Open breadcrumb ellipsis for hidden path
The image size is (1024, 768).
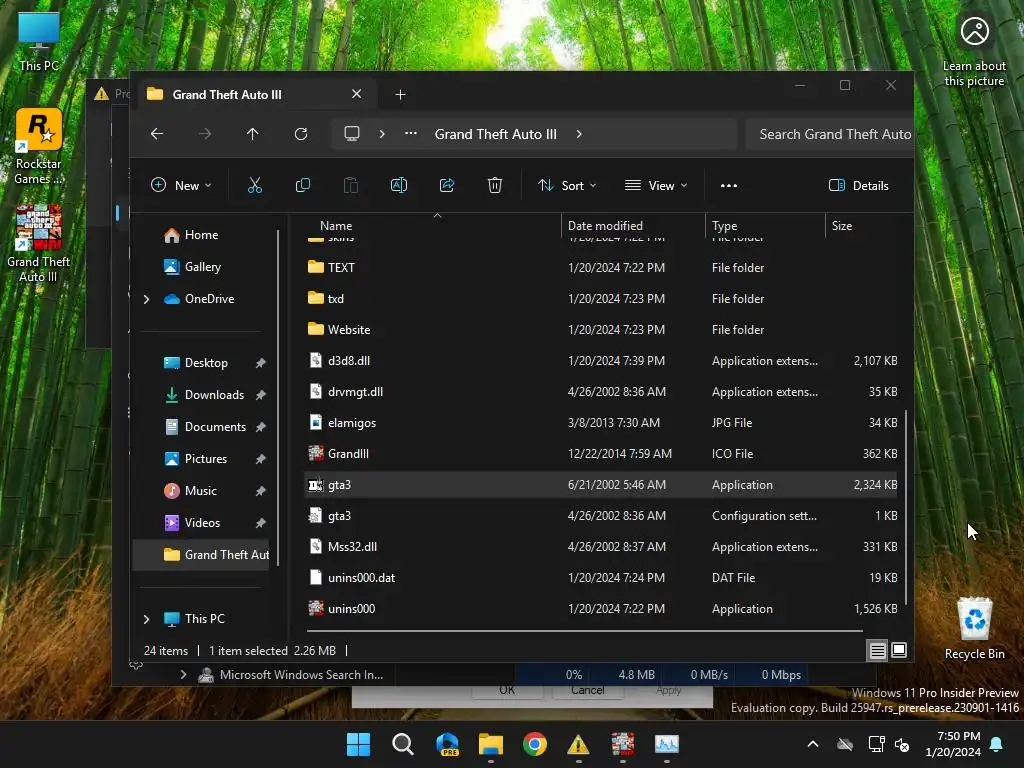tap(411, 134)
